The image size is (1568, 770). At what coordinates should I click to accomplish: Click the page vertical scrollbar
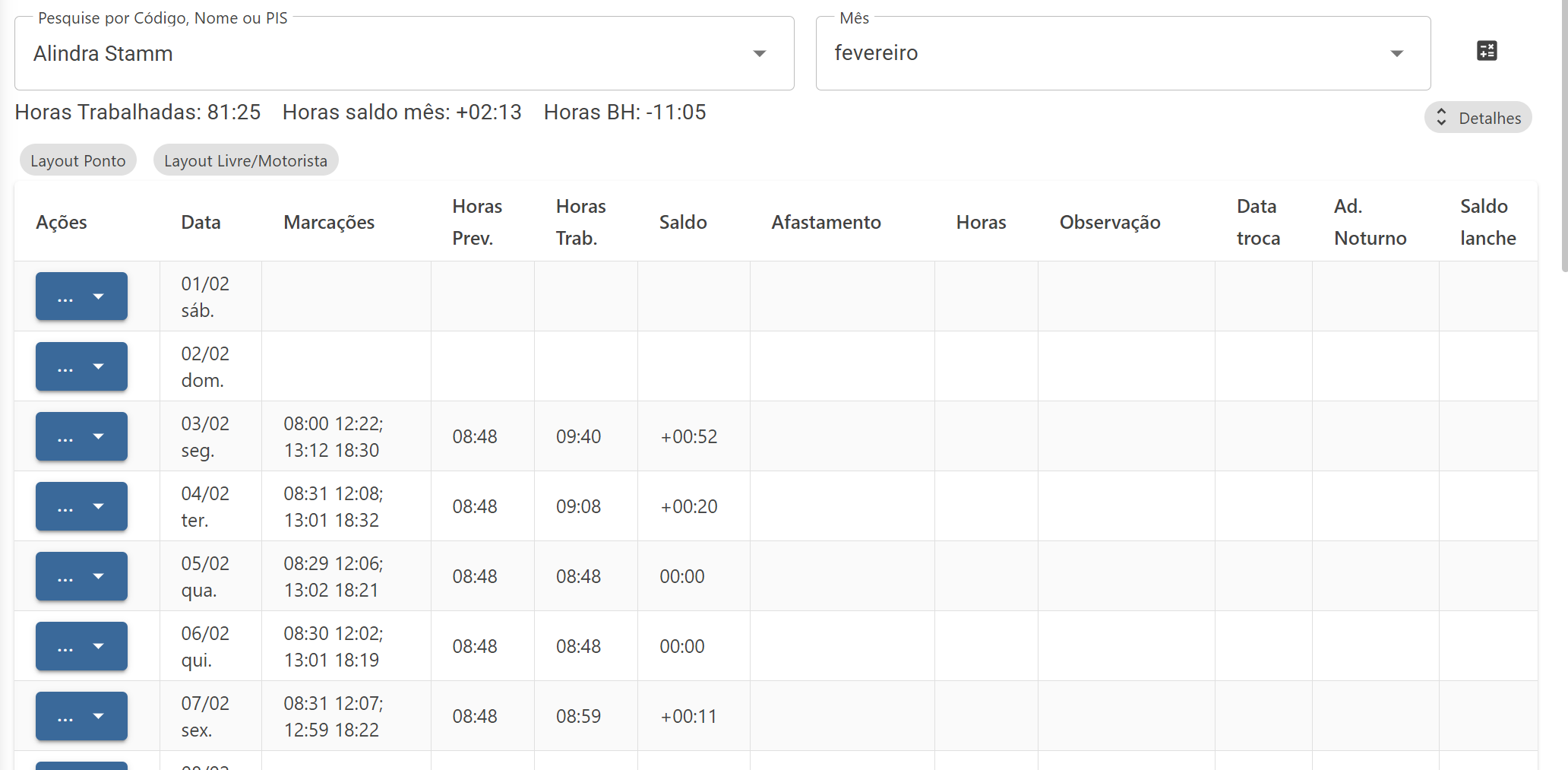click(1563, 137)
